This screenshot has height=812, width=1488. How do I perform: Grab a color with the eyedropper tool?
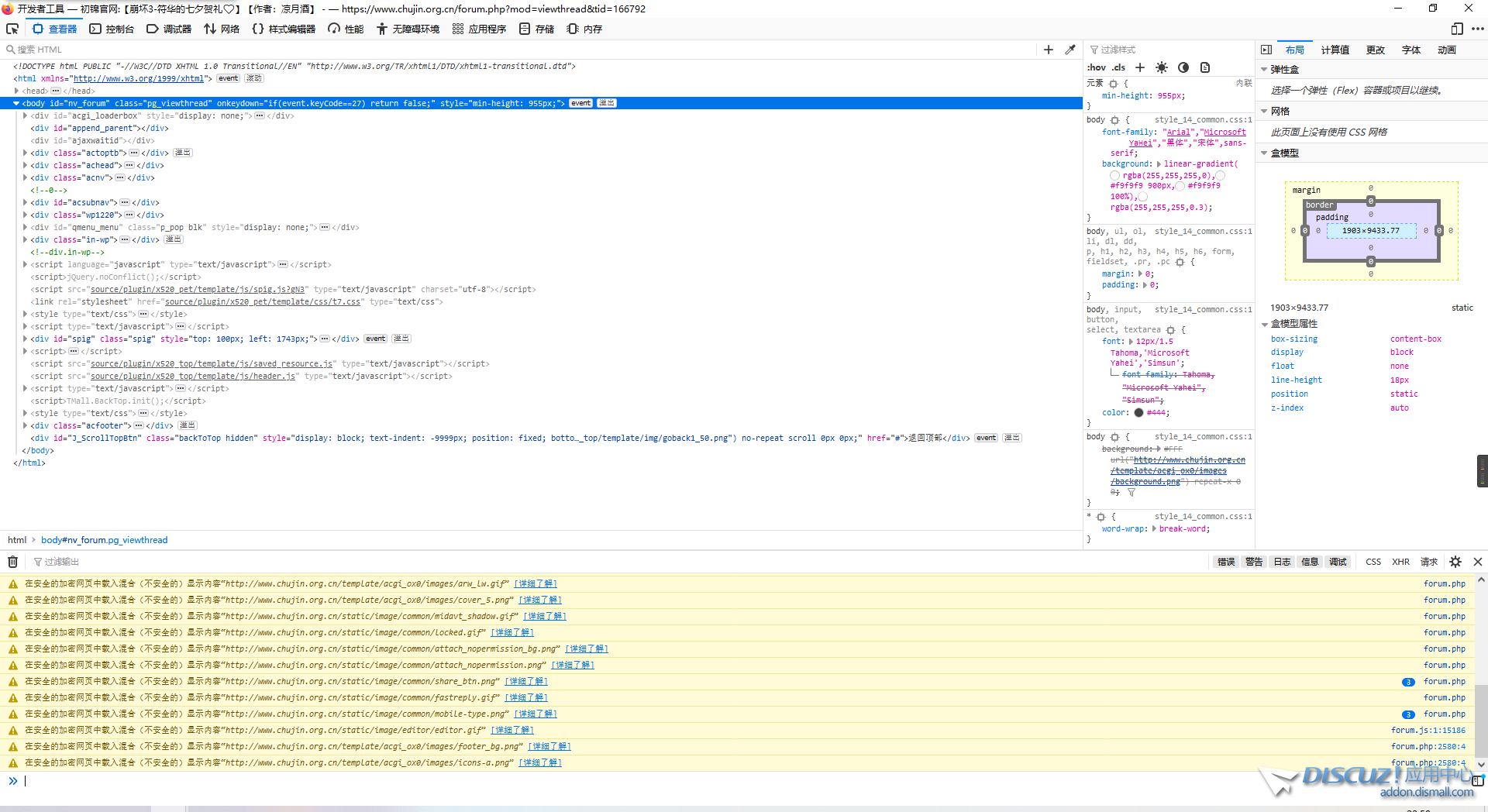(x=1070, y=50)
